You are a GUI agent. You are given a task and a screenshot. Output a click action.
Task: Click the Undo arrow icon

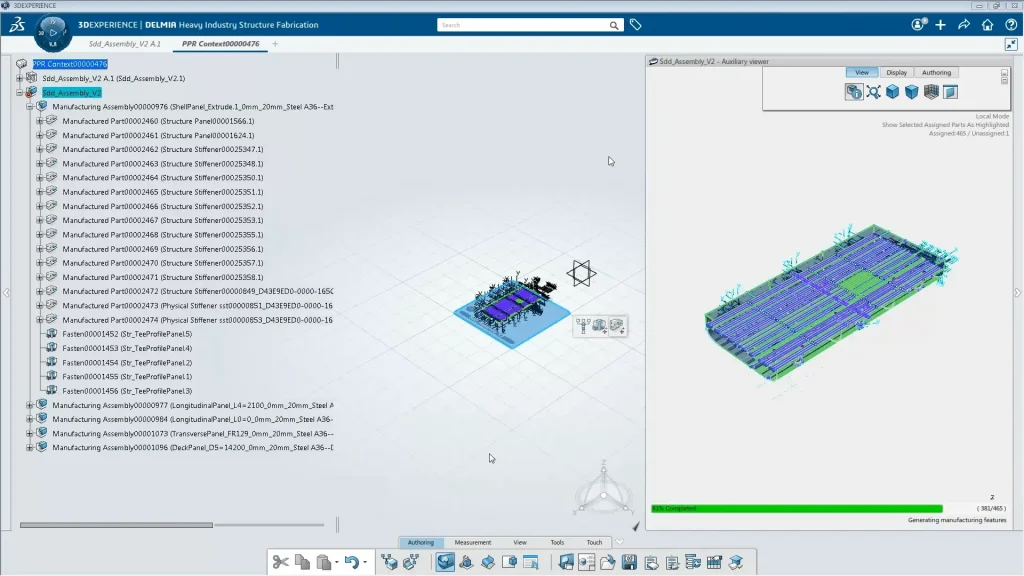pyautogui.click(x=351, y=562)
